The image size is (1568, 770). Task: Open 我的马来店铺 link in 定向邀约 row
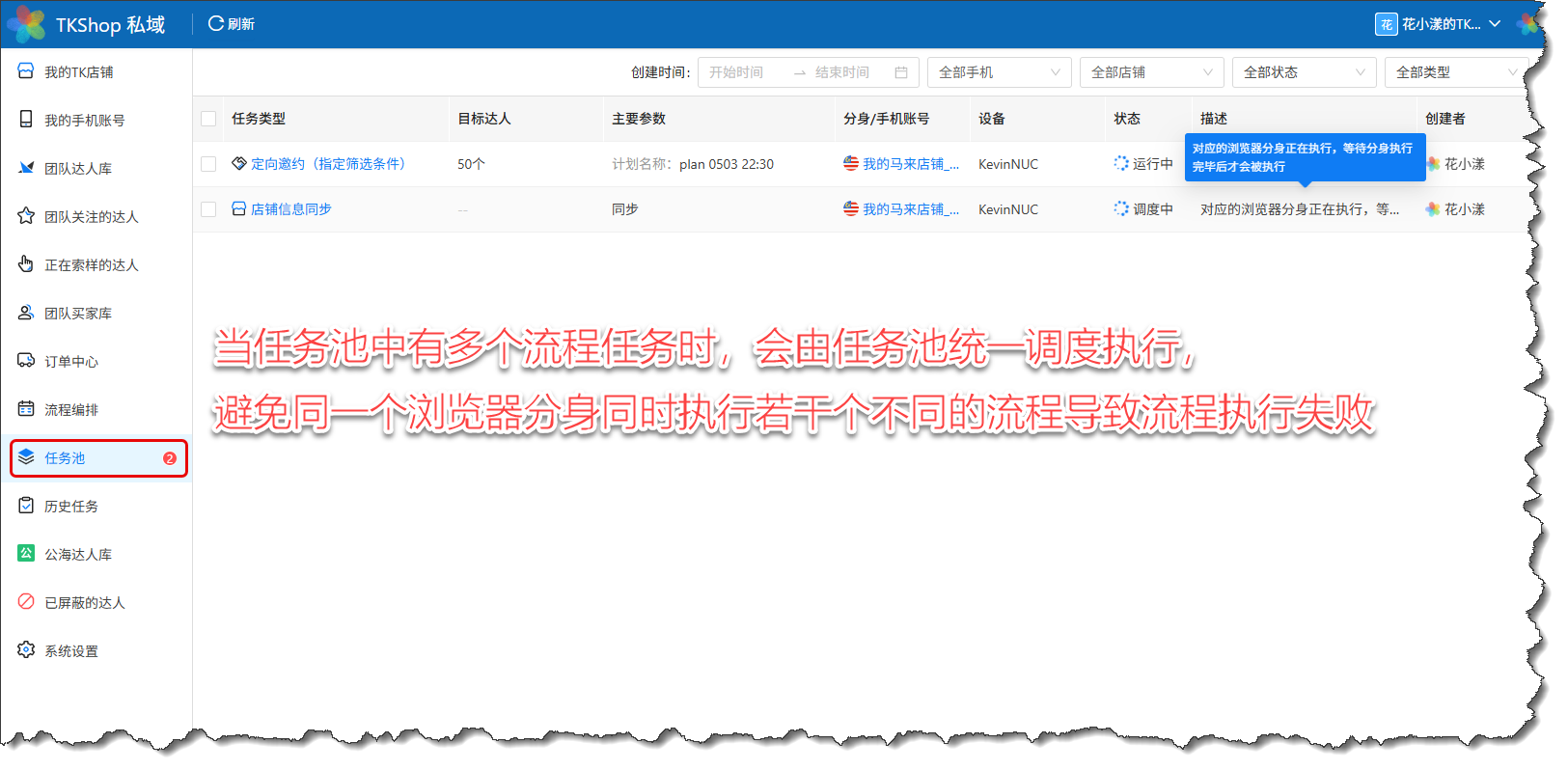pyautogui.click(x=911, y=164)
